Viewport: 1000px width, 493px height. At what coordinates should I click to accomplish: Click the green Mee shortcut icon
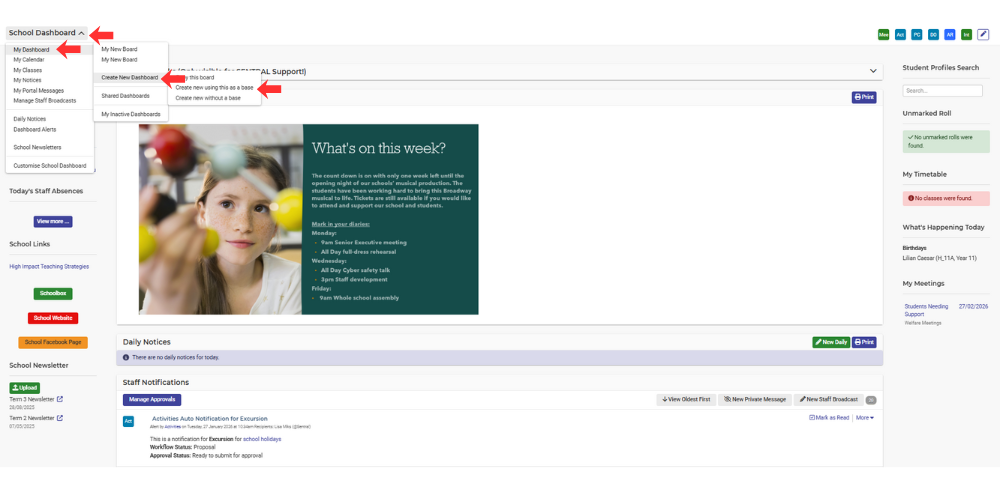tap(883, 34)
